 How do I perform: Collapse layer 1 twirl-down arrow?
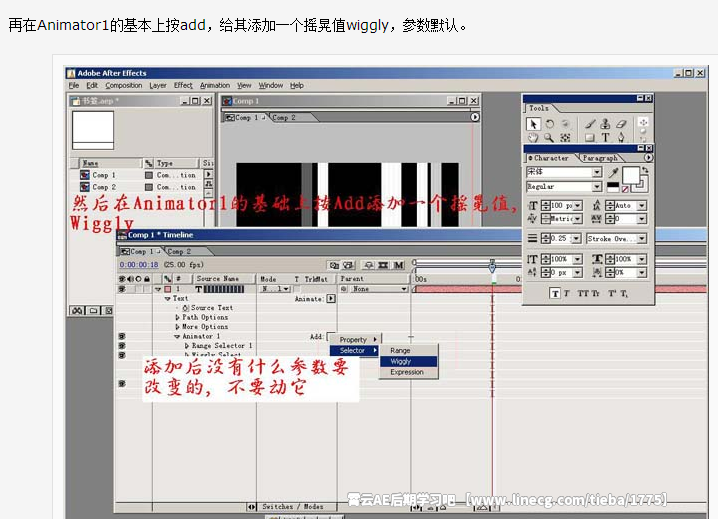click(158, 289)
